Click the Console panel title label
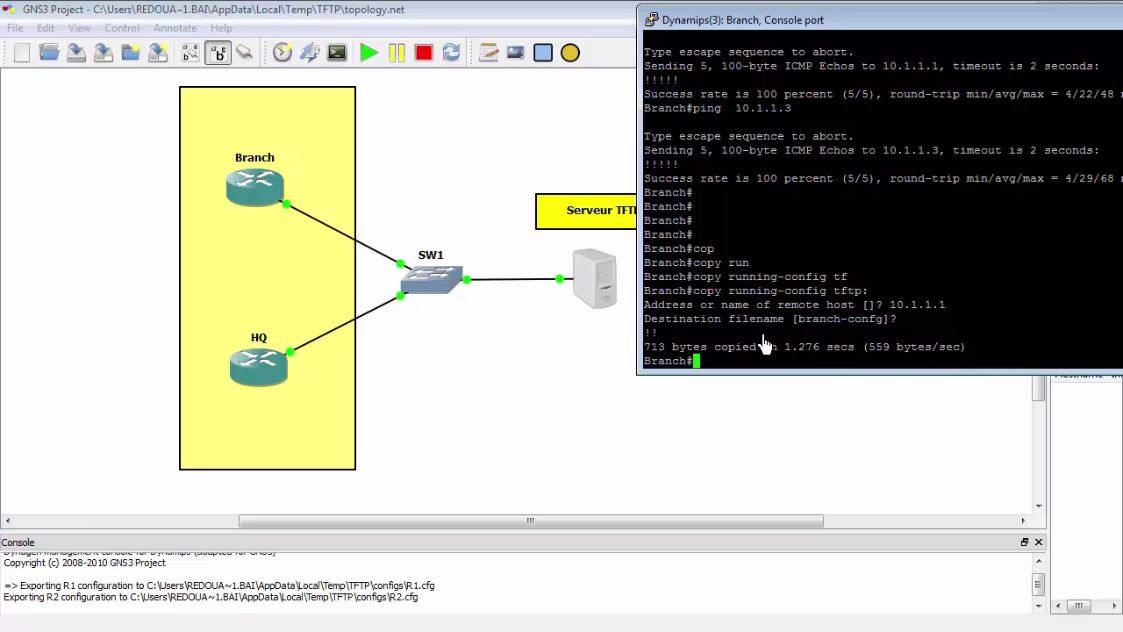 [18, 542]
